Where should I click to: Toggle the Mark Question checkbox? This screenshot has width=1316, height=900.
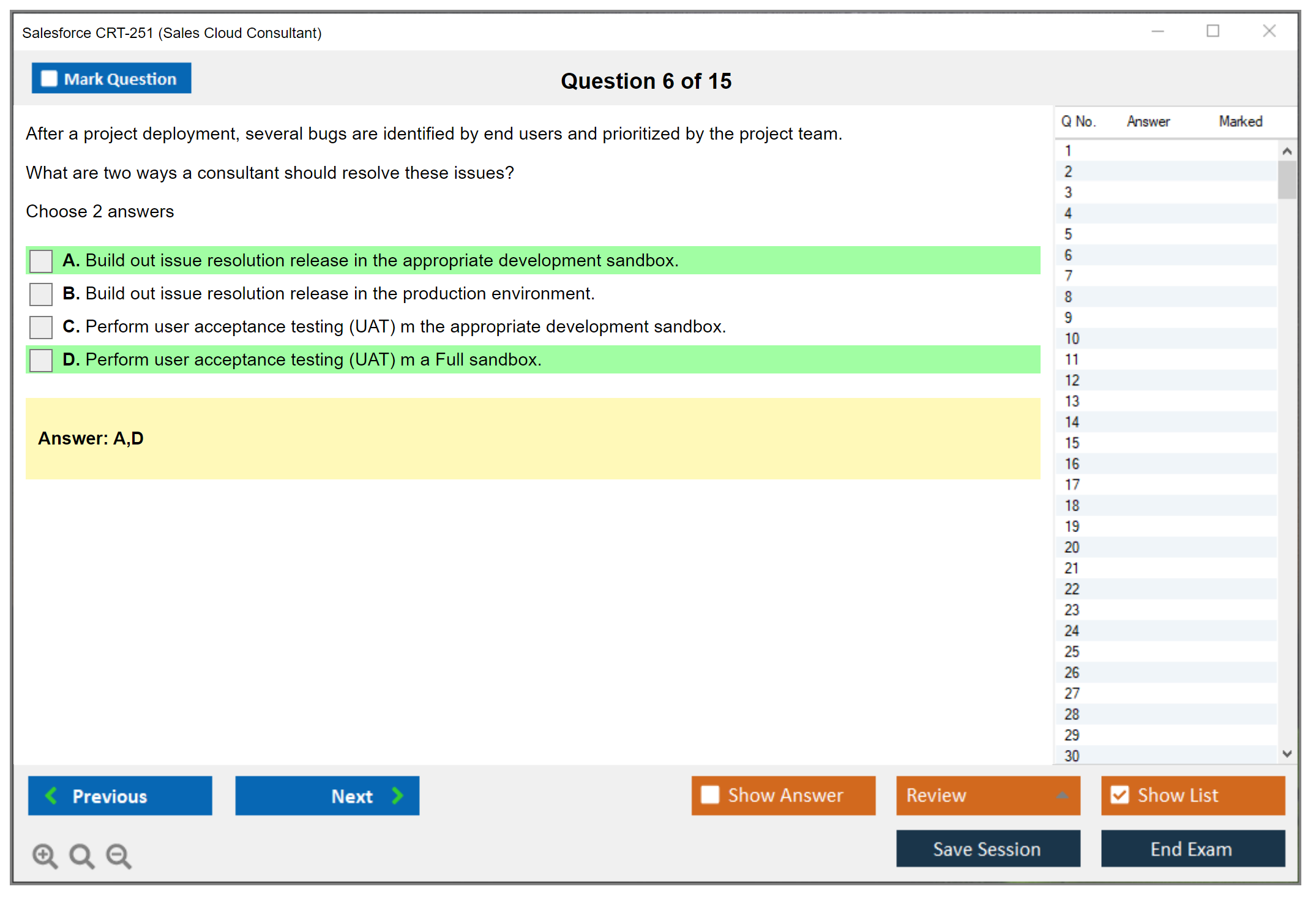pos(49,78)
